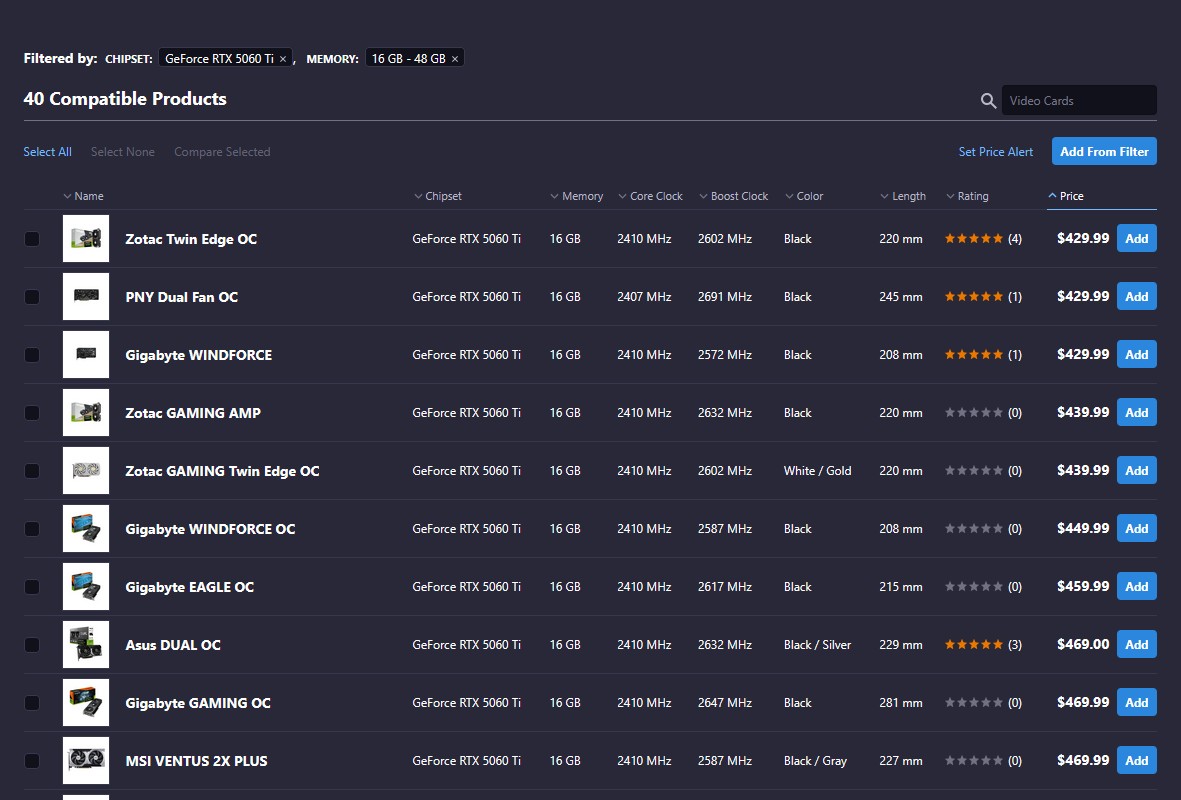Toggle Price column sort order

[1066, 196]
